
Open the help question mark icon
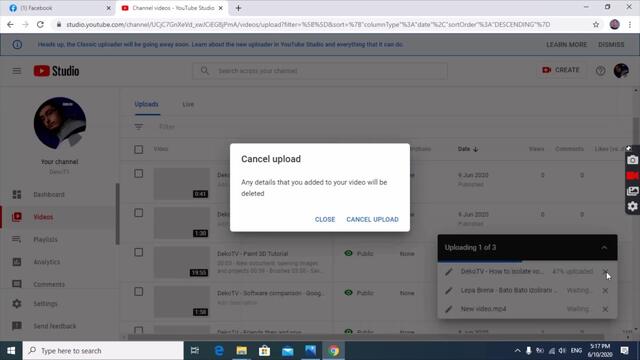pos(600,71)
